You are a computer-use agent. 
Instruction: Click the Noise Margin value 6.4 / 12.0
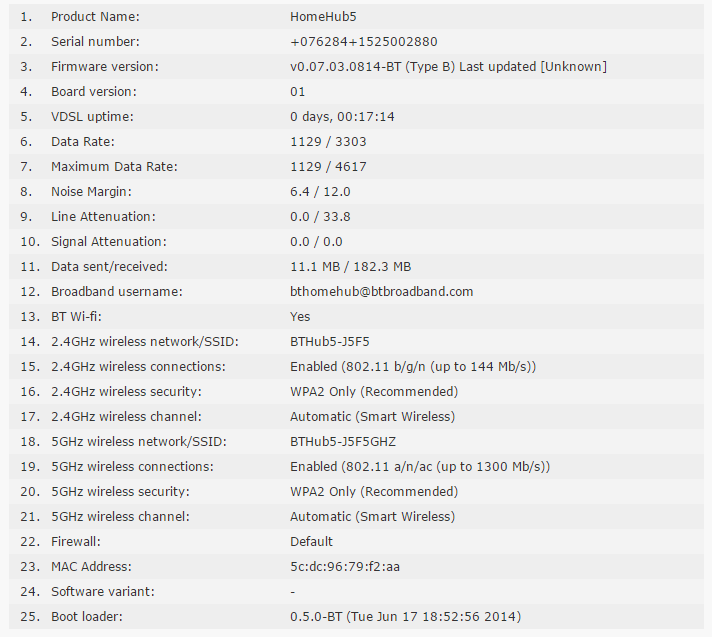[x=320, y=192]
